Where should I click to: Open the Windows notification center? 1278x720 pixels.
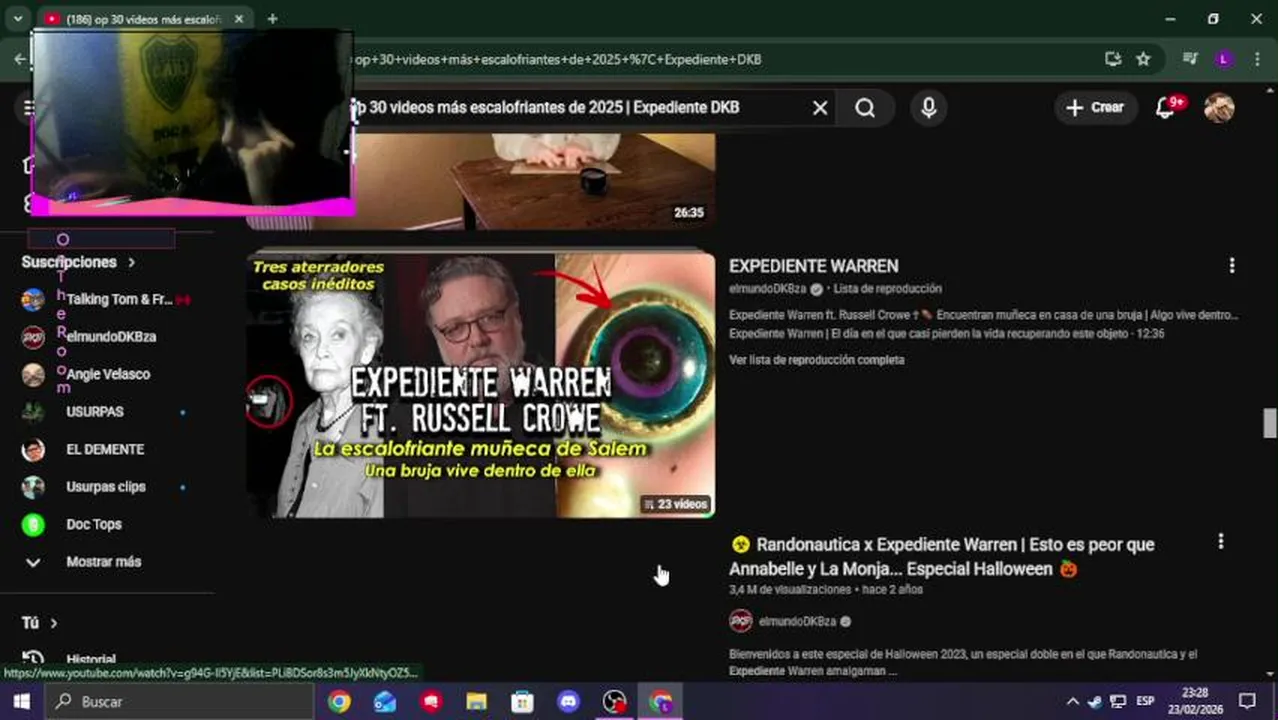click(x=1247, y=702)
